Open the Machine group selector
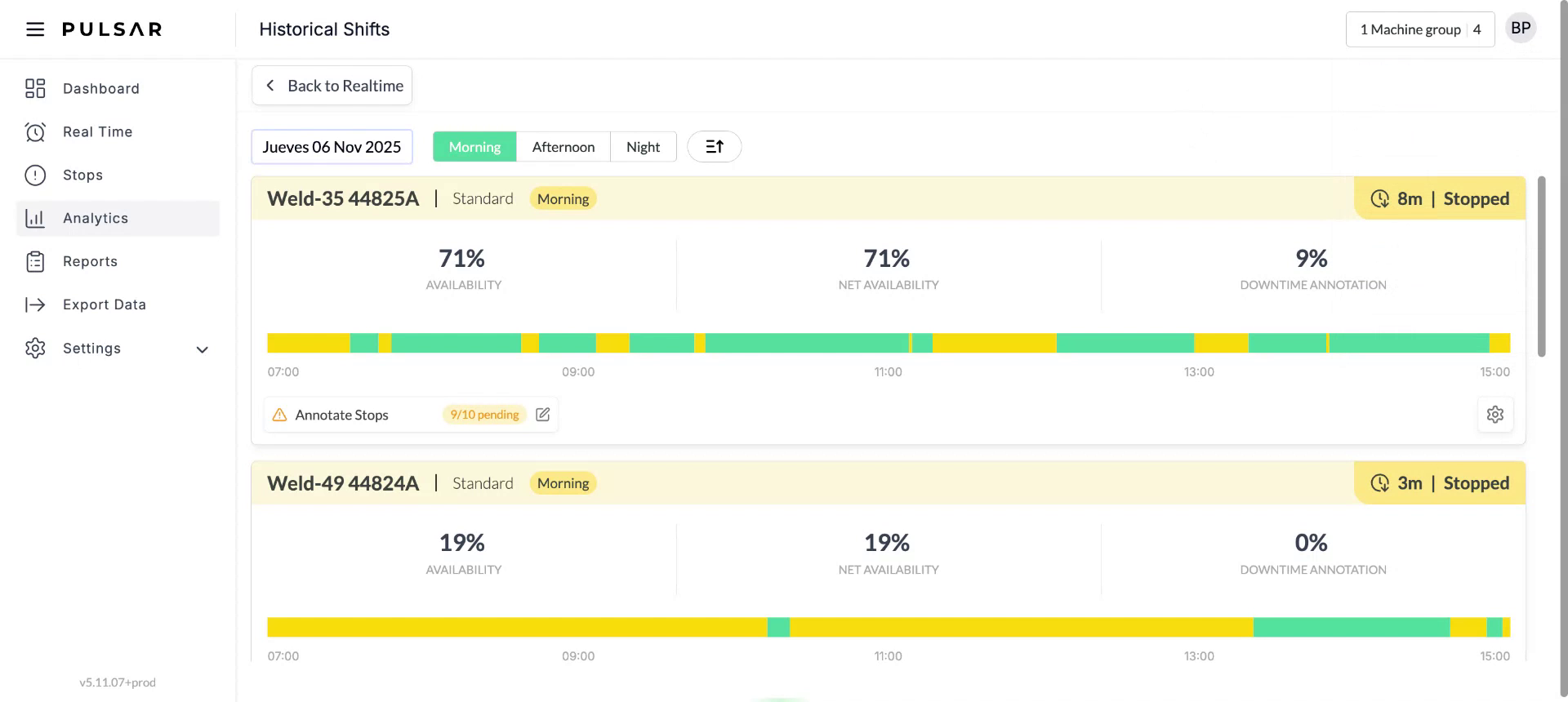This screenshot has height=702, width=1568. (x=1419, y=29)
